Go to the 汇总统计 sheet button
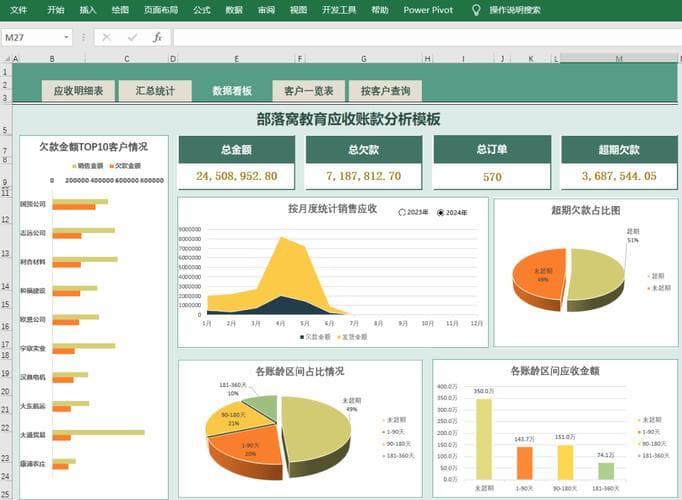This screenshot has height=500, width=682. pyautogui.click(x=155, y=91)
